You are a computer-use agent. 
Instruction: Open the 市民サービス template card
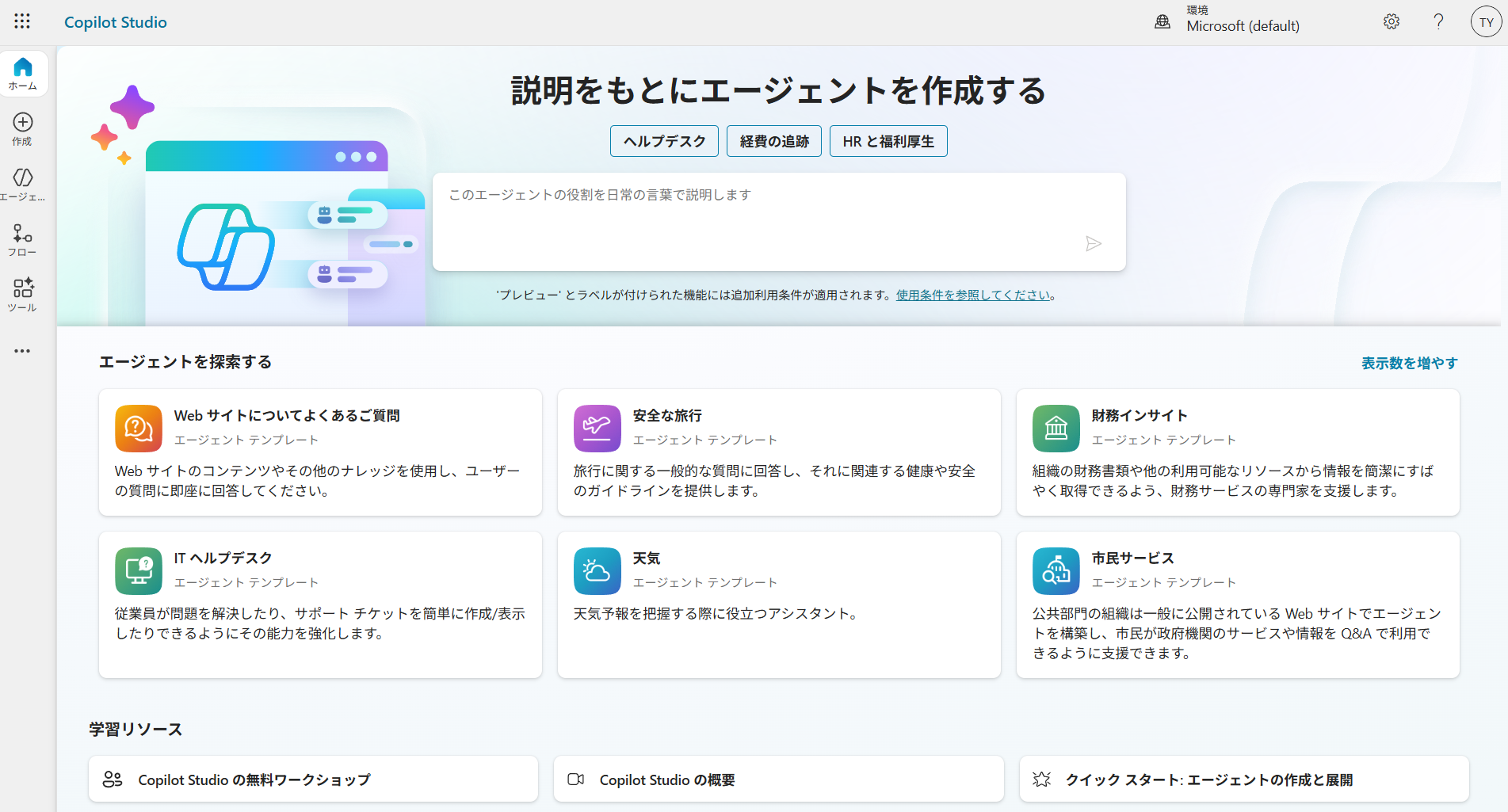pos(1238,604)
